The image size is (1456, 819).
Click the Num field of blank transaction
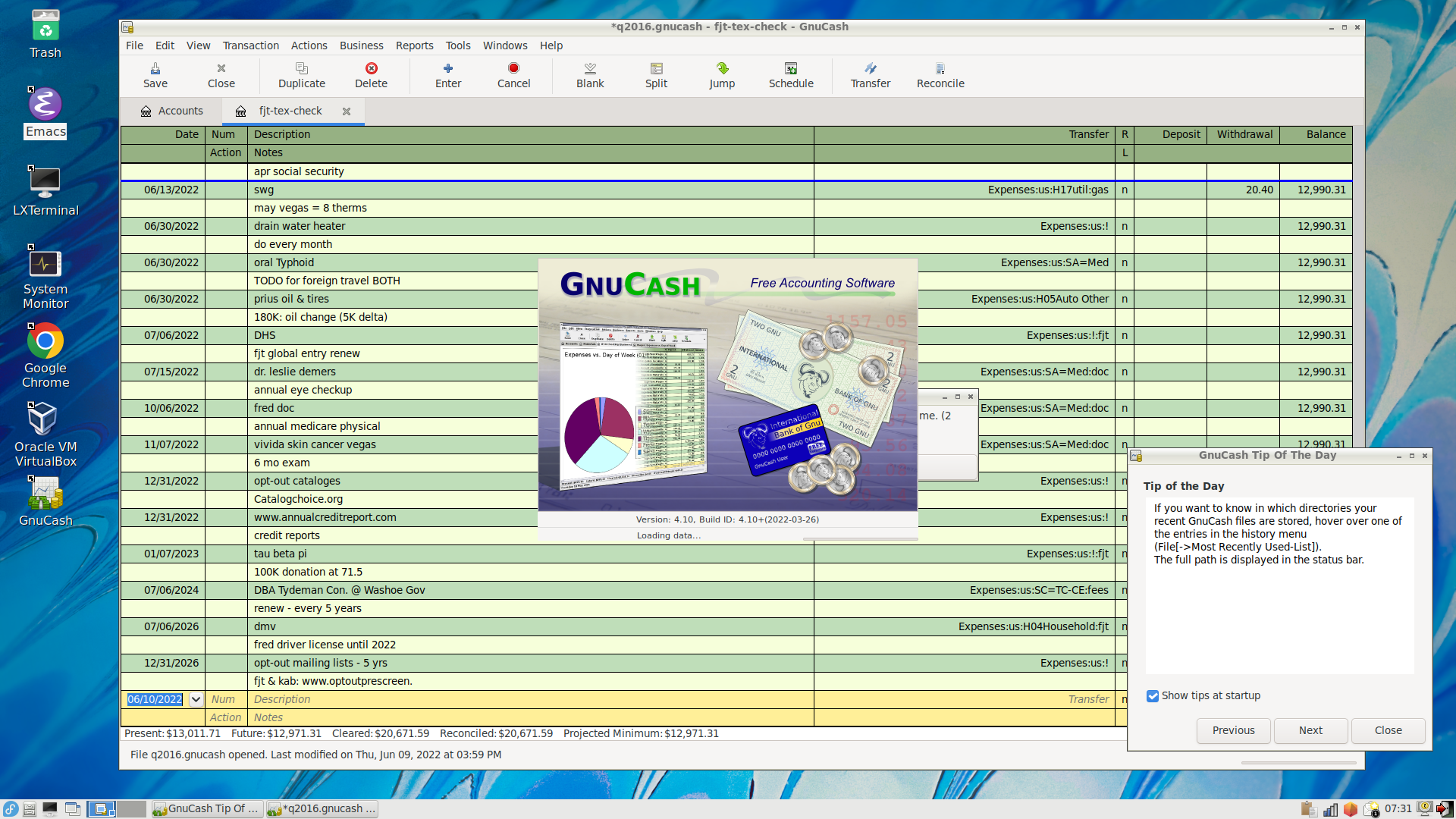[x=226, y=699]
